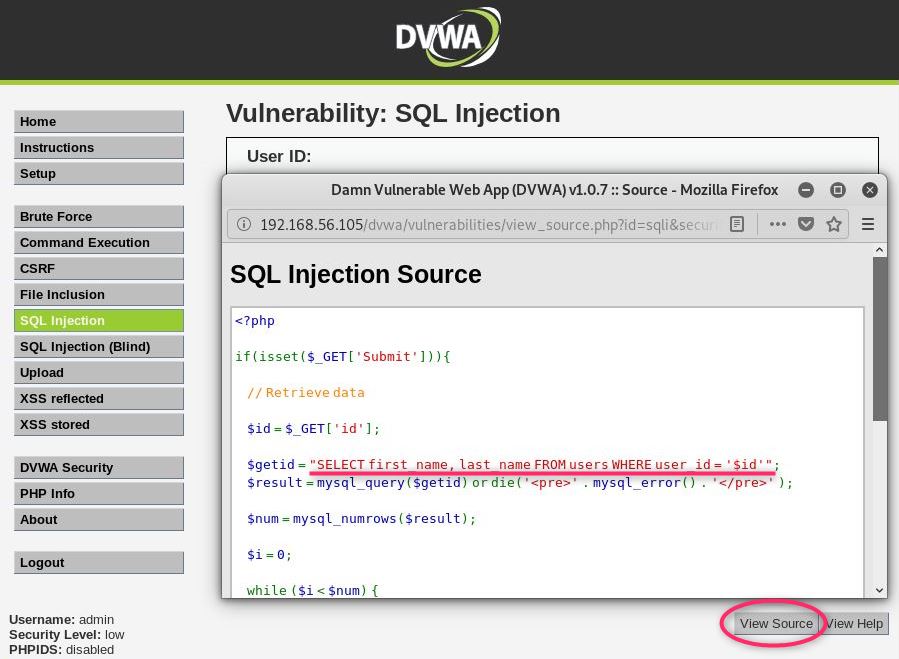Open page actions three-dots menu

pos(777,224)
